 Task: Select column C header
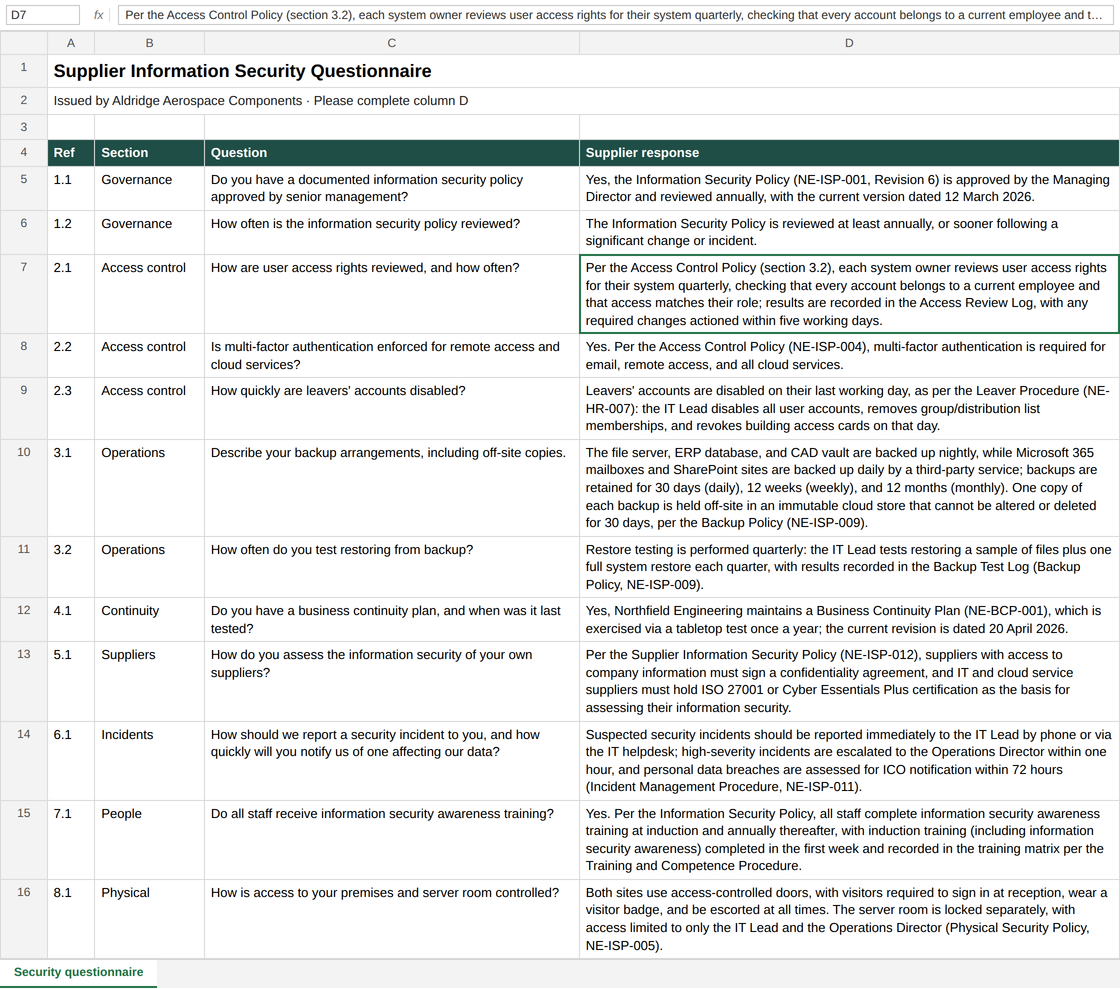click(x=391, y=43)
